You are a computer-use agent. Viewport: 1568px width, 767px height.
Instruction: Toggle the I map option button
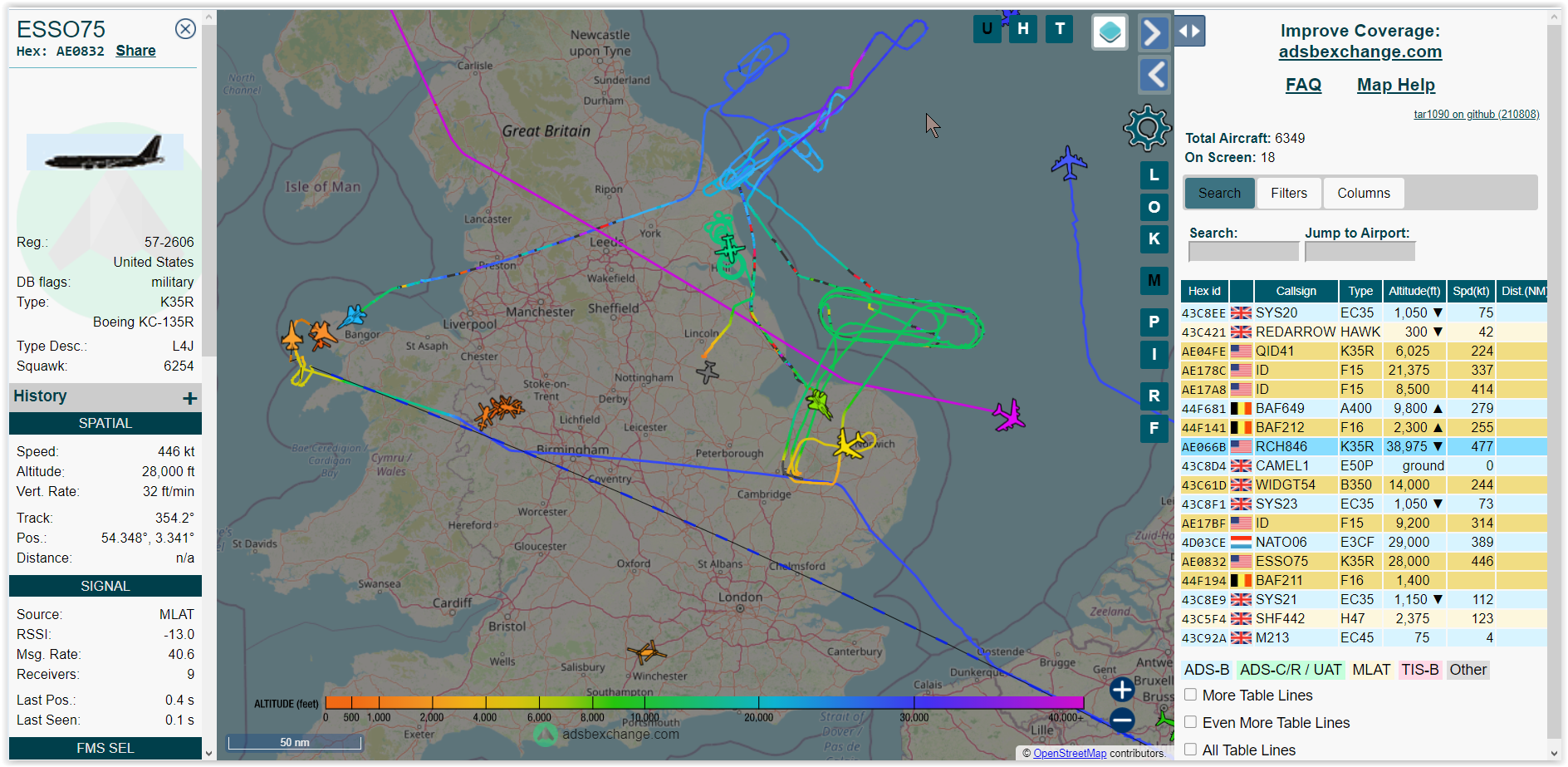[1154, 354]
